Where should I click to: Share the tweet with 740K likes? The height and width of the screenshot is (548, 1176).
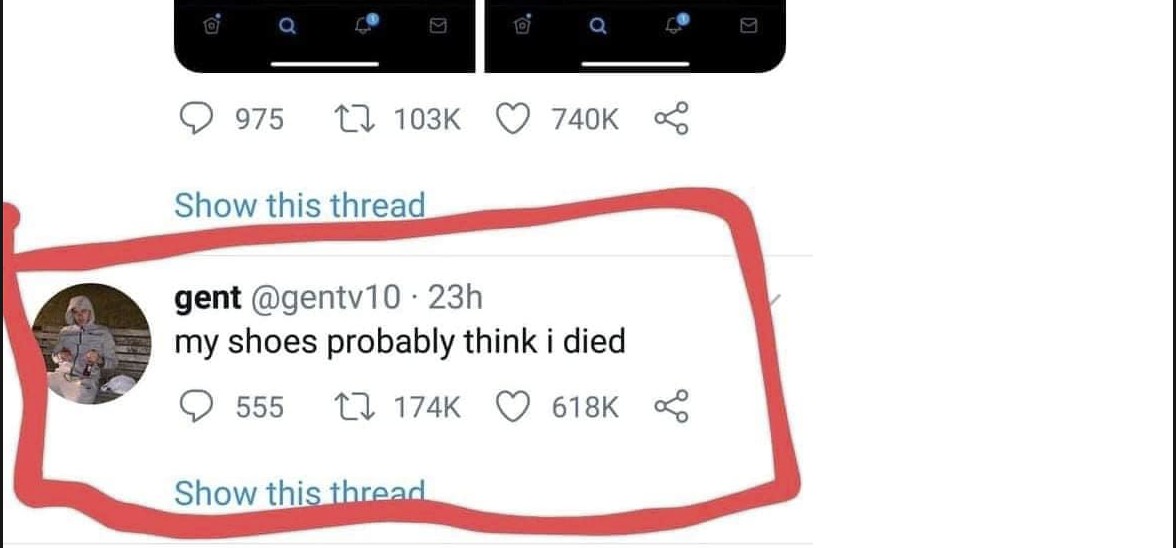[671, 120]
